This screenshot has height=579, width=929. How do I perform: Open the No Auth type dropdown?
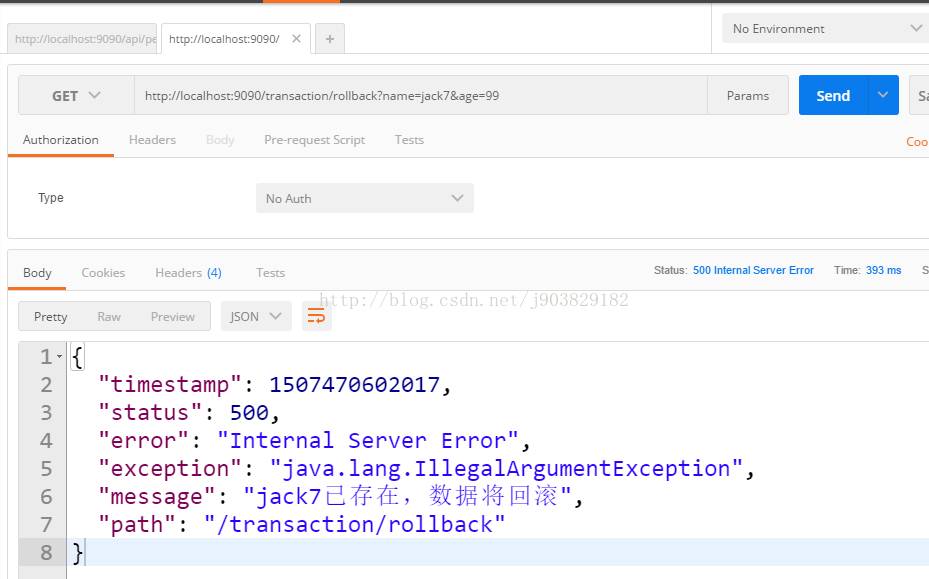pos(364,198)
